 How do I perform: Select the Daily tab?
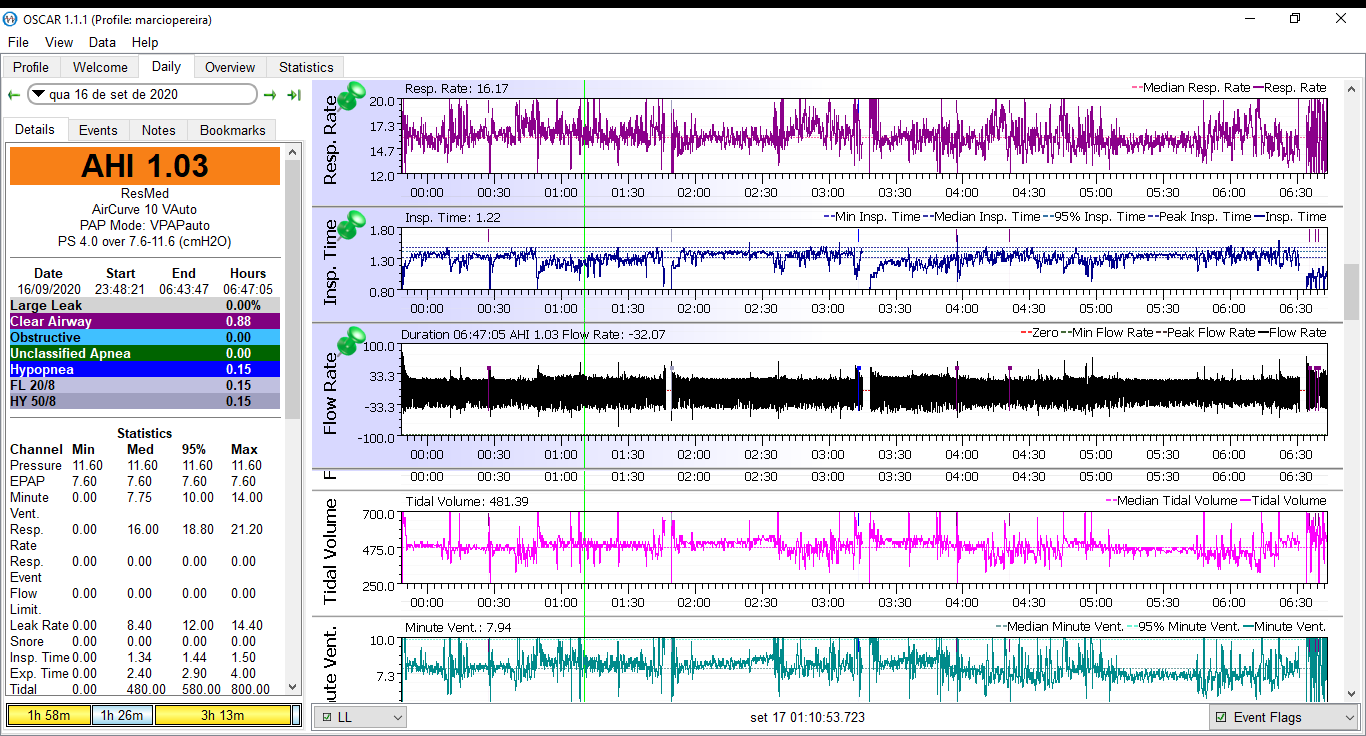(x=166, y=66)
